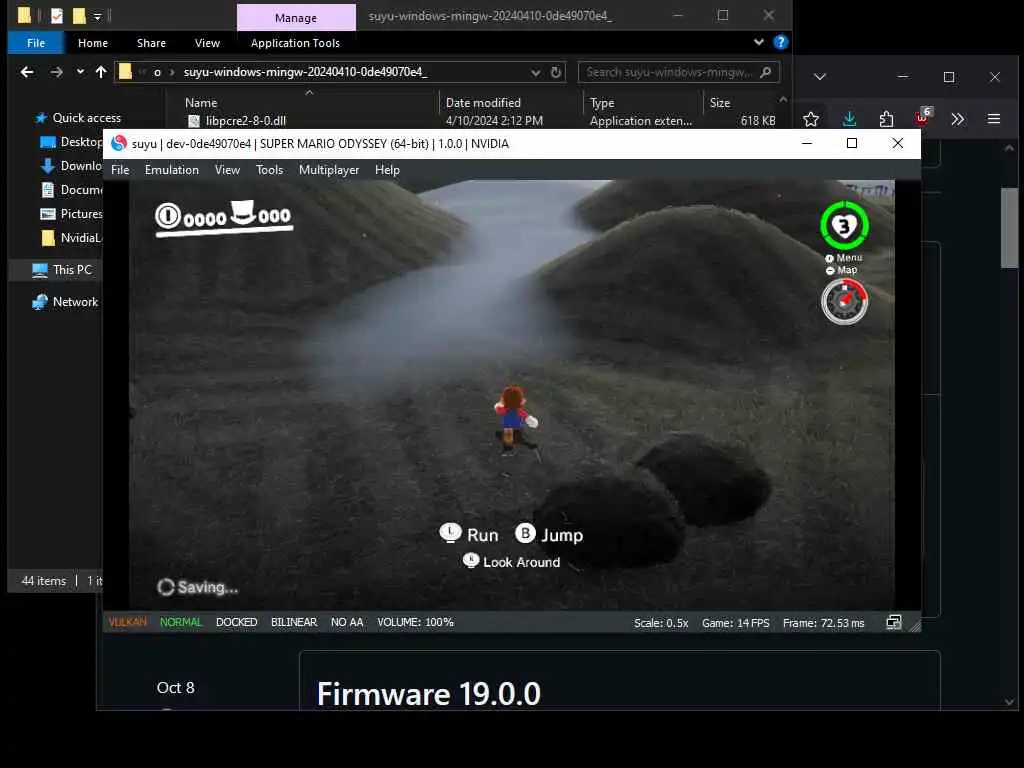The height and width of the screenshot is (768, 1024).
Task: Refresh the Explorer folder view
Action: click(556, 72)
